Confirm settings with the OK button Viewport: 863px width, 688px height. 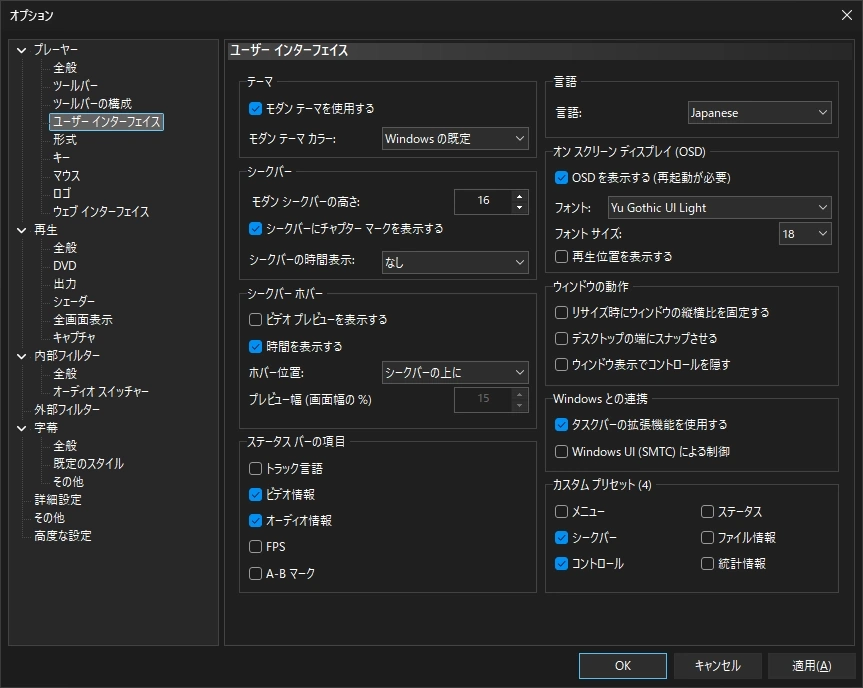point(622,666)
